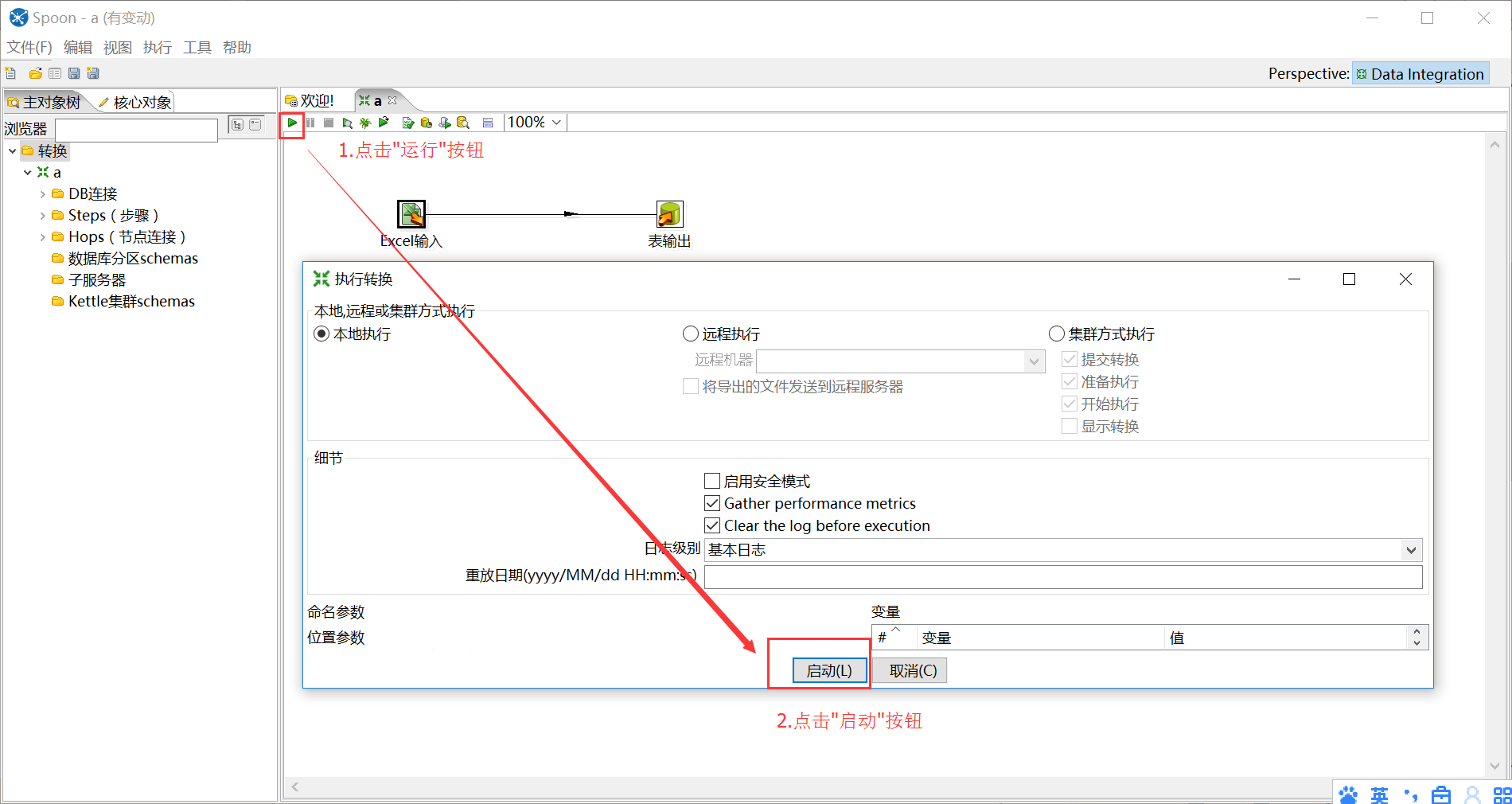Click the 重放日期 input field

pyautogui.click(x=1063, y=577)
